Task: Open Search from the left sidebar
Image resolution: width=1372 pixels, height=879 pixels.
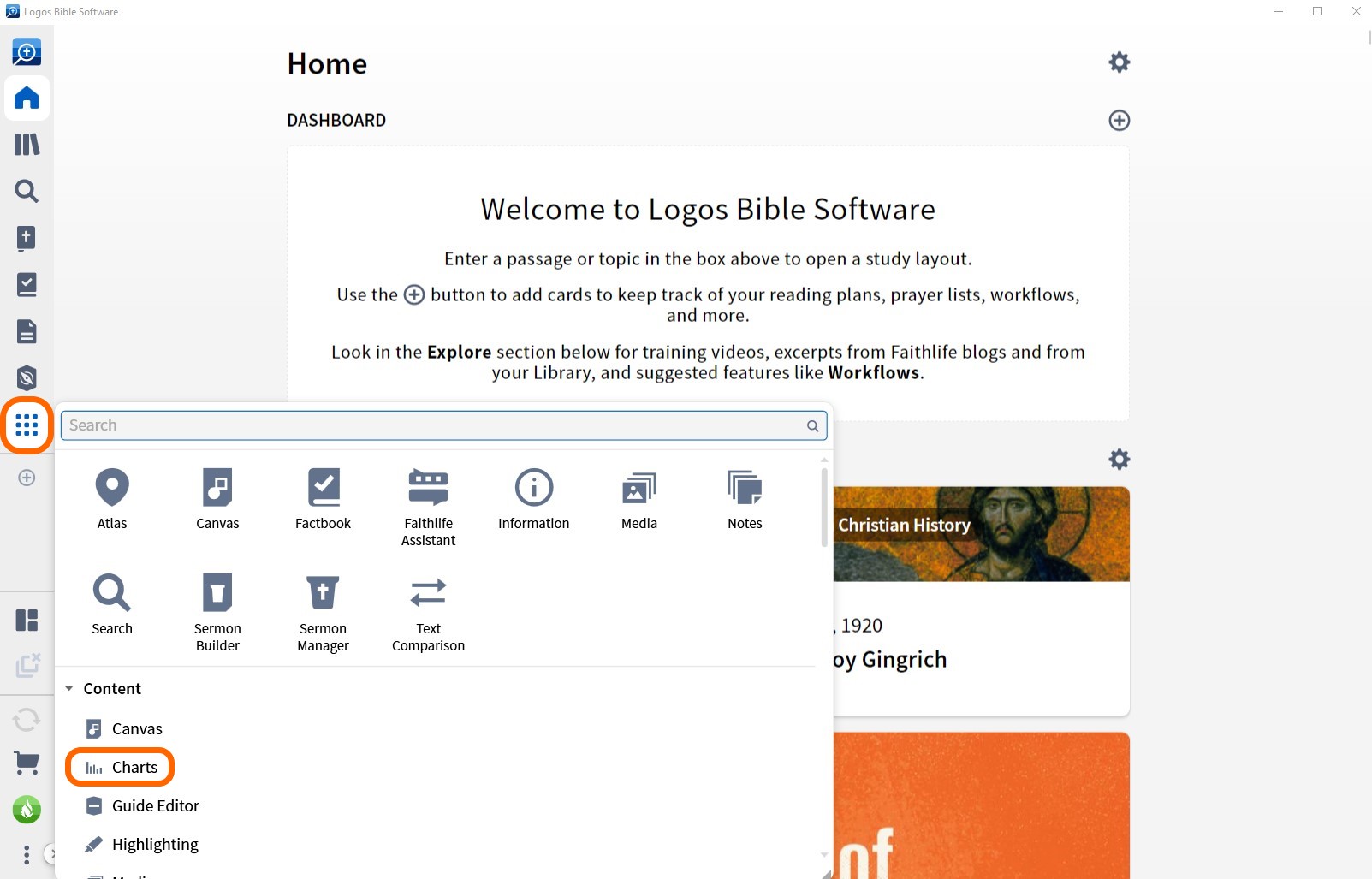Action: [27, 191]
